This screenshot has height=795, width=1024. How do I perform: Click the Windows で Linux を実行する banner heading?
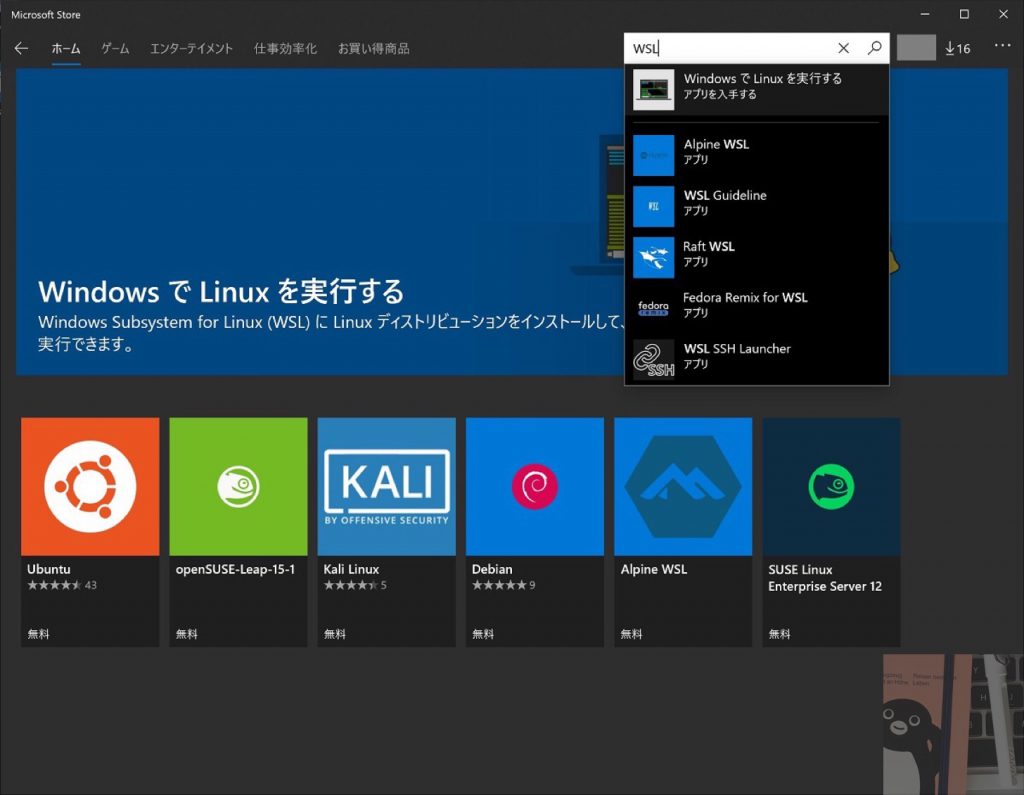click(221, 291)
